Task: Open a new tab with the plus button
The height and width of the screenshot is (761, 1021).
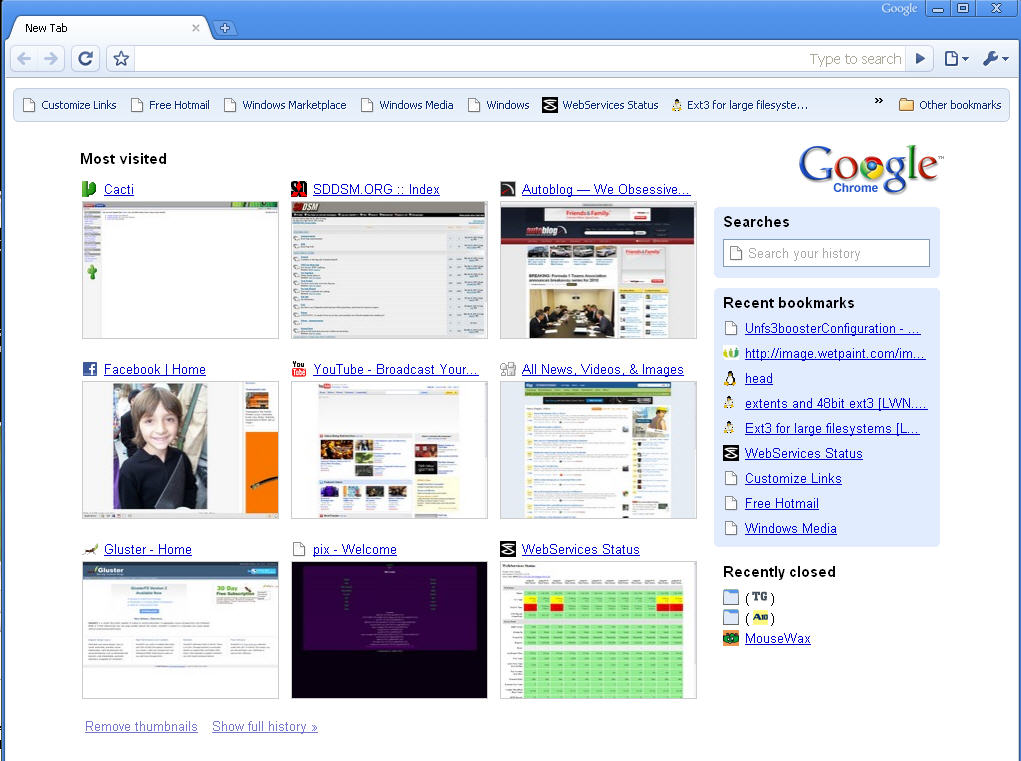Action: pyautogui.click(x=225, y=28)
